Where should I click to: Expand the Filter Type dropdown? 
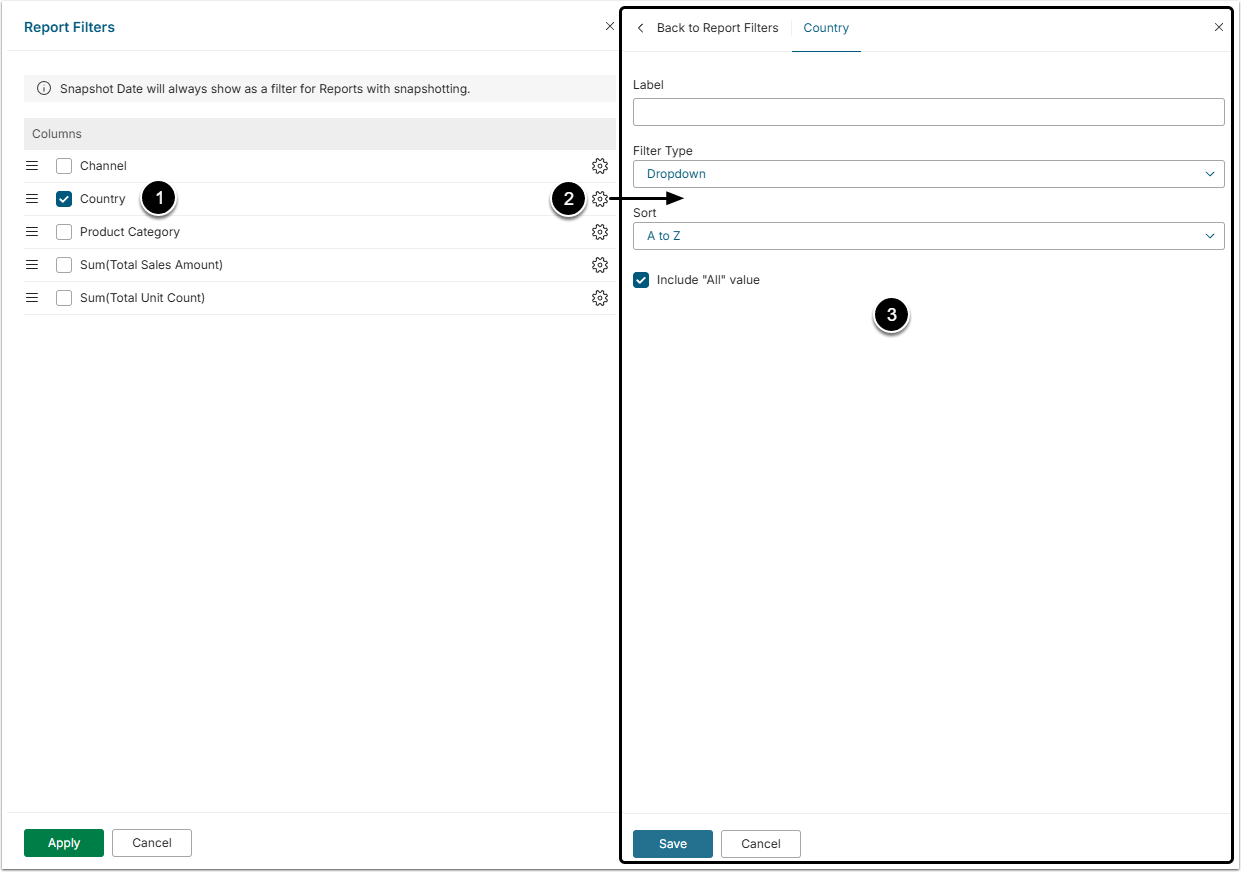click(928, 174)
